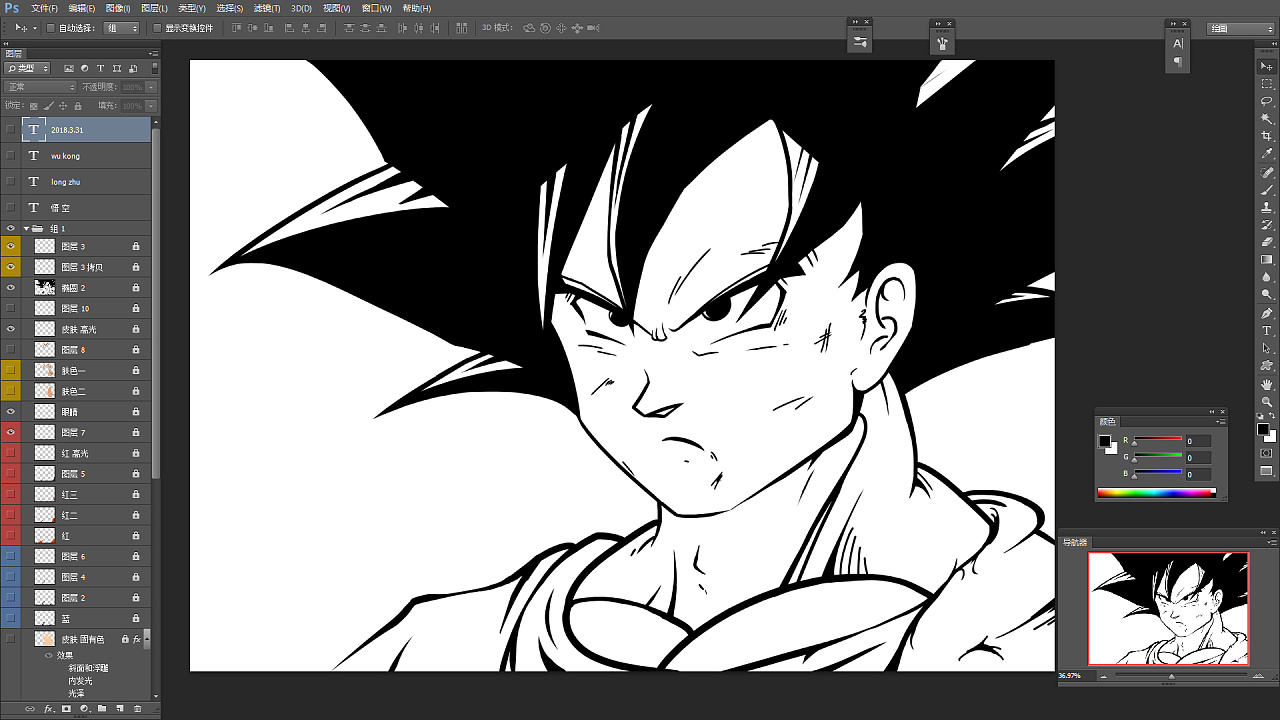Screen dimensions: 1280x720
Task: Open the fill 填充 dropdown arrow
Action: click(x=151, y=105)
